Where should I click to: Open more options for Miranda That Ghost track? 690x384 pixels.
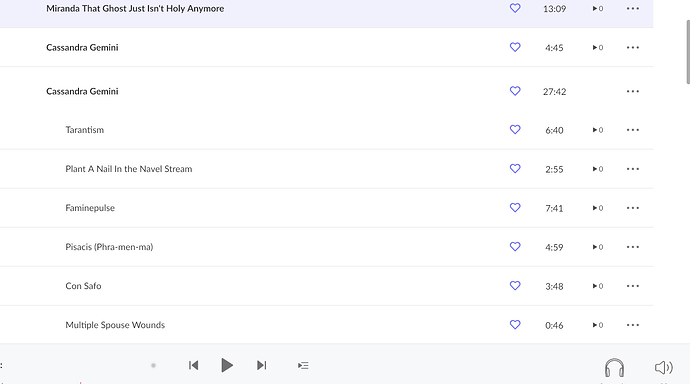point(633,8)
